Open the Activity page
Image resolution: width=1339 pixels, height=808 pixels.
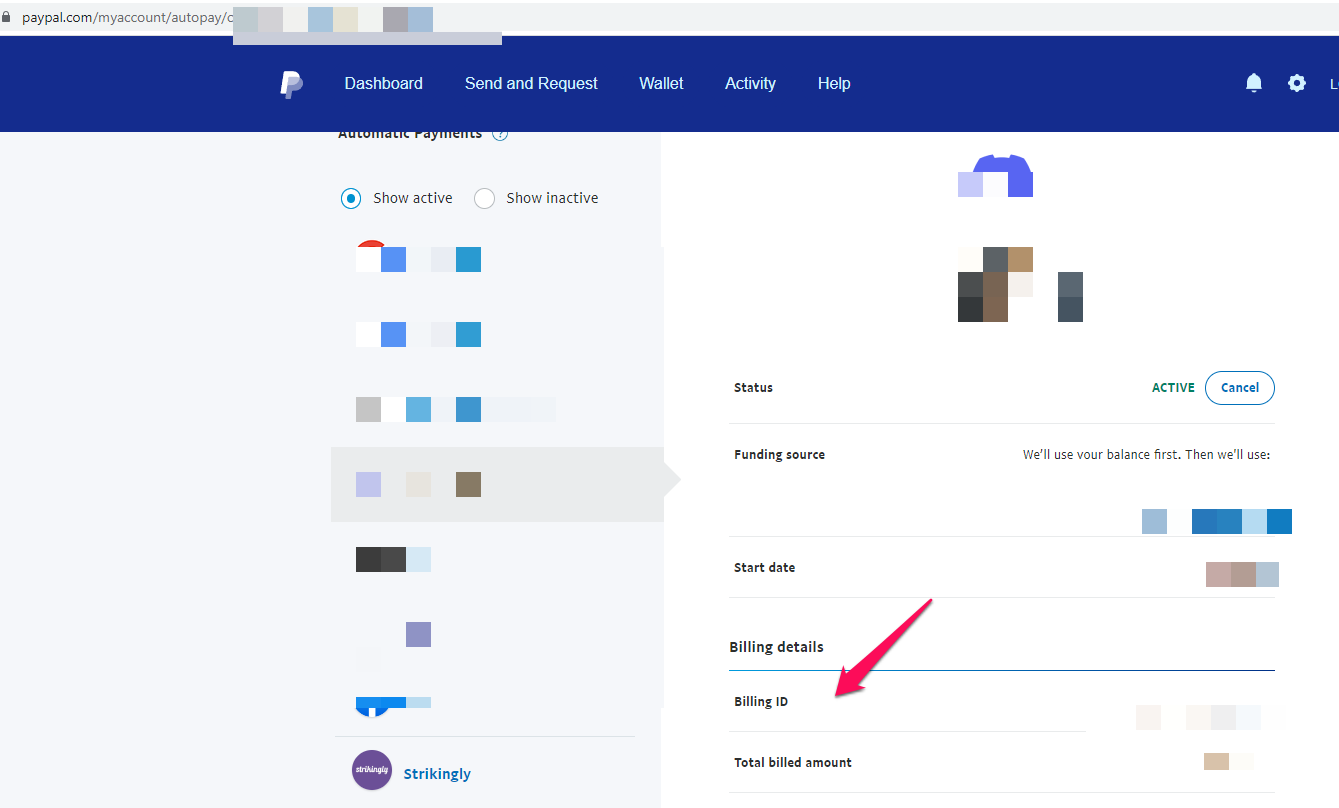coord(750,83)
